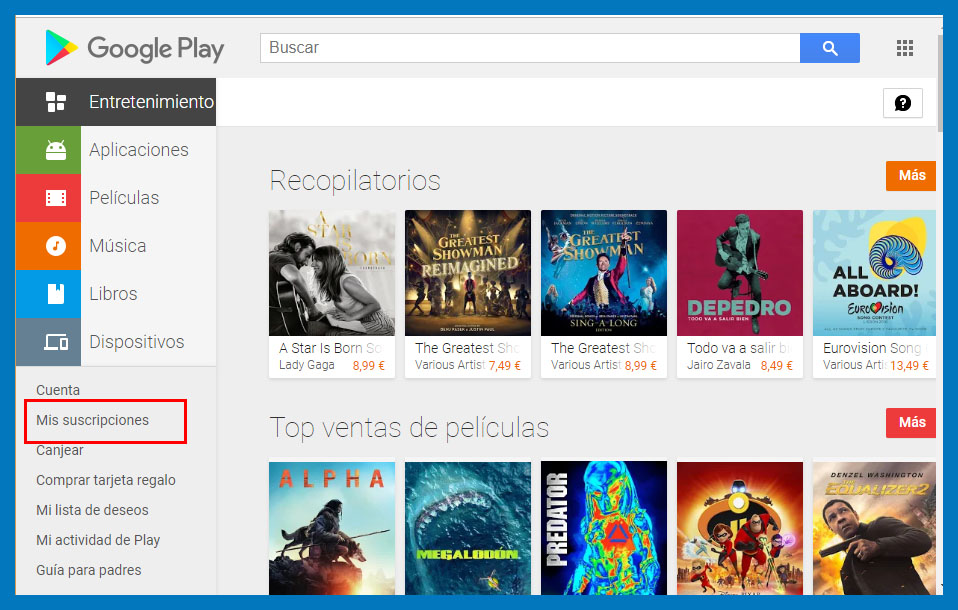Image resolution: width=958 pixels, height=610 pixels.
Task: Click the 'Eurovision Song' title text
Action: [x=872, y=348]
